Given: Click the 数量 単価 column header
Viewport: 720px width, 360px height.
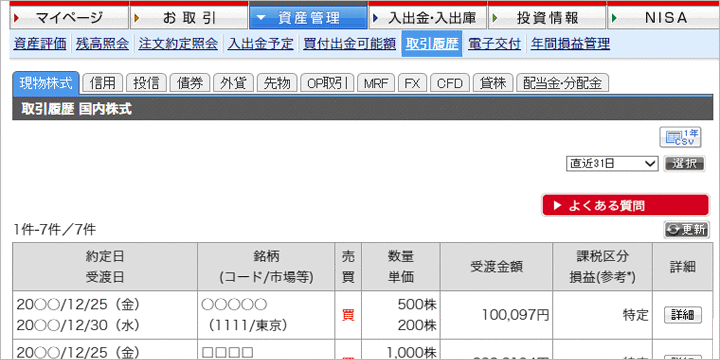Looking at the screenshot, I should (x=401, y=267).
